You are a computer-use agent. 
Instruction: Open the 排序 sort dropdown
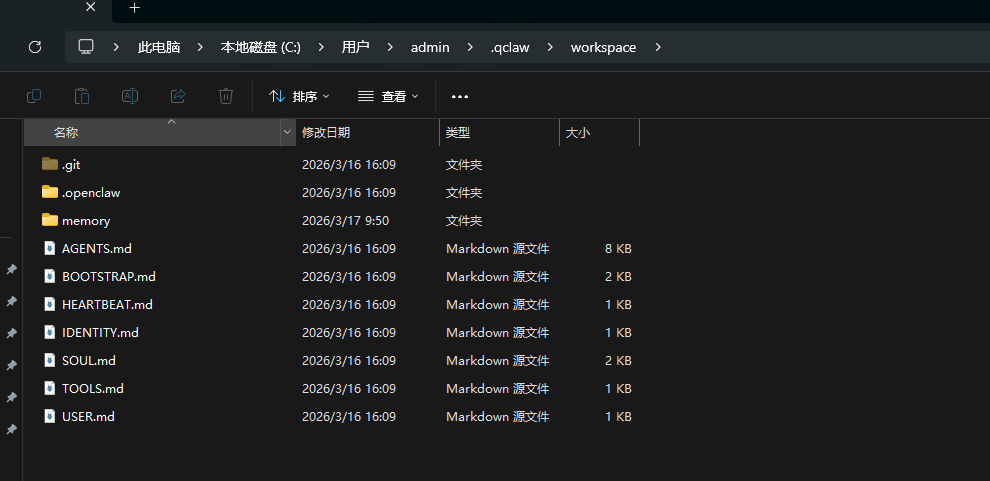tap(299, 97)
